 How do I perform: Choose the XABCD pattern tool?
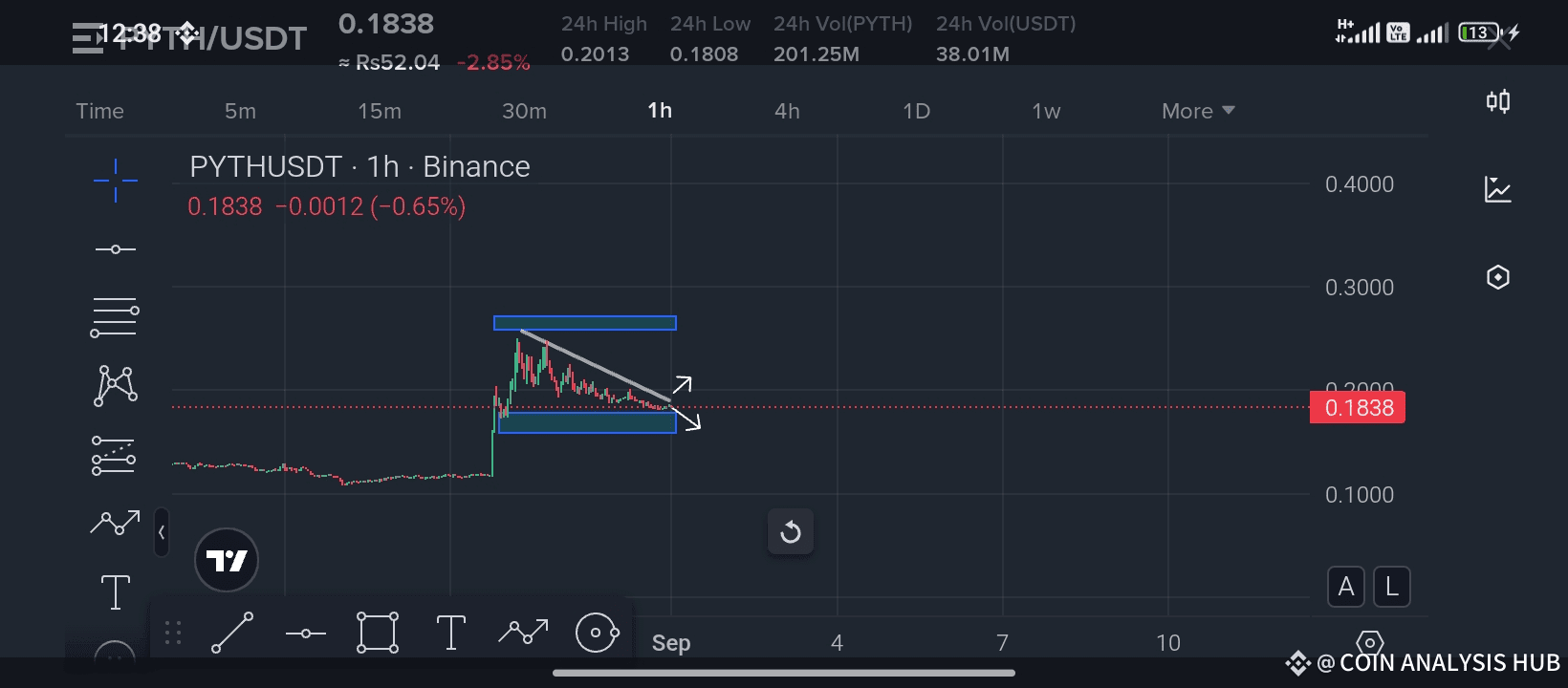[116, 386]
